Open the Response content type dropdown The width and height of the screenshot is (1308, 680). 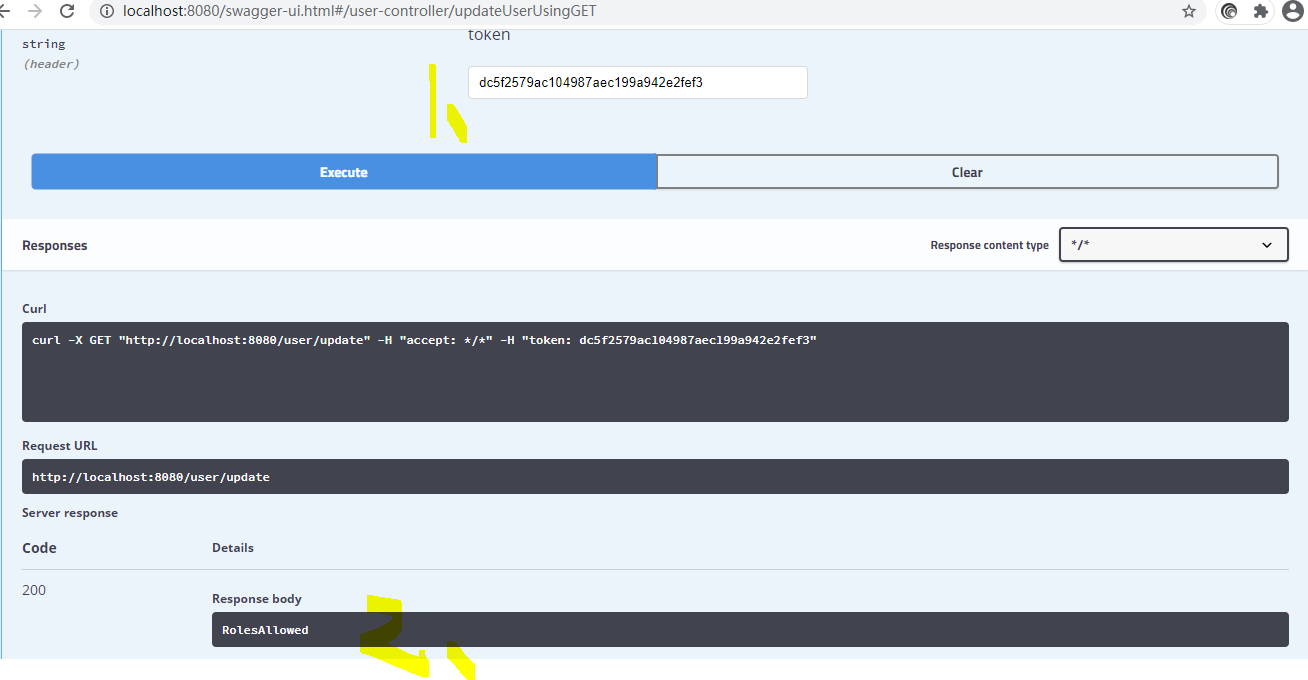click(x=1174, y=245)
